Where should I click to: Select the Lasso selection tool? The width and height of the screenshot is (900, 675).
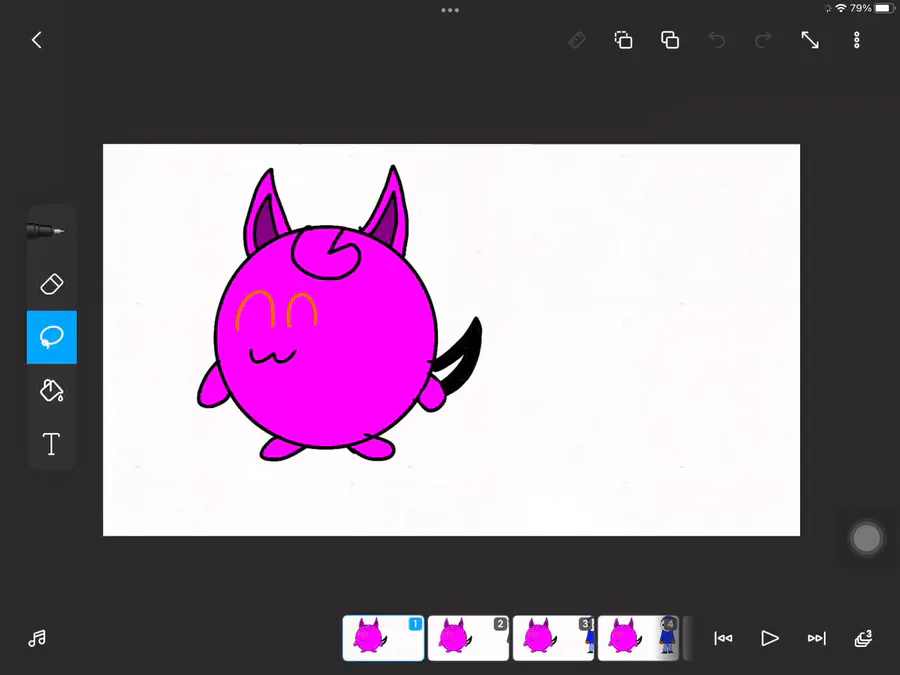[52, 337]
